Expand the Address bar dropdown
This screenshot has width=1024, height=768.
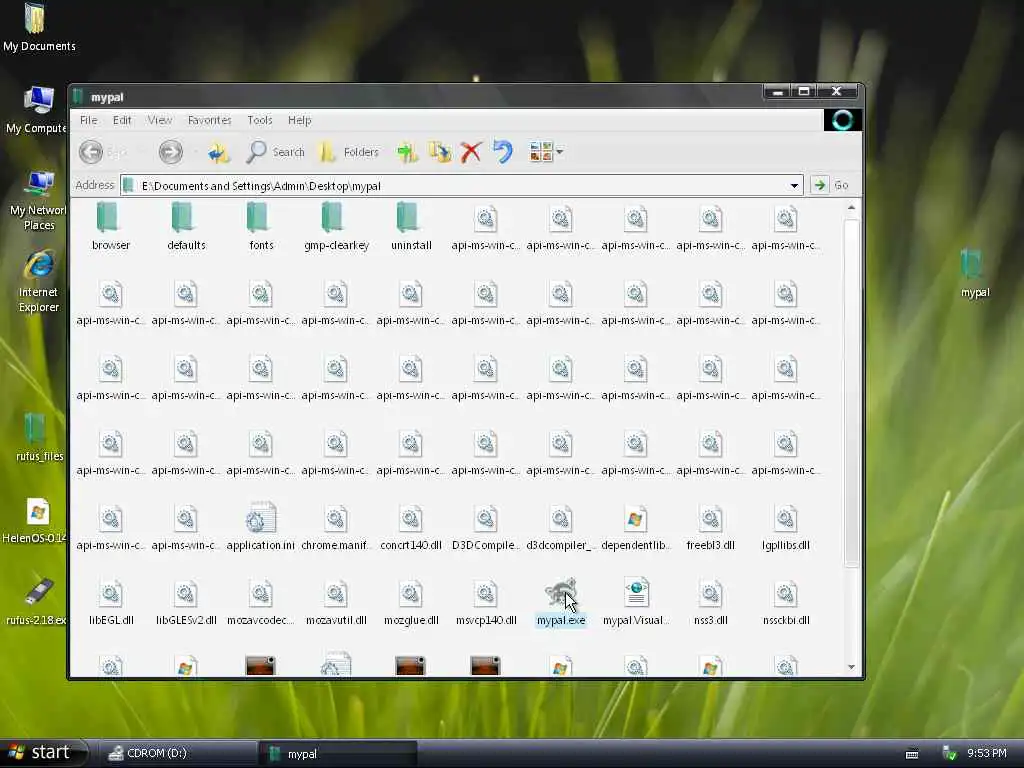pos(794,185)
